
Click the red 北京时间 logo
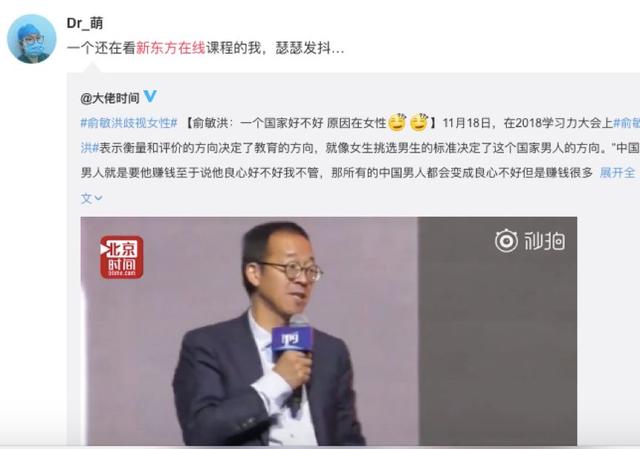pos(122,257)
